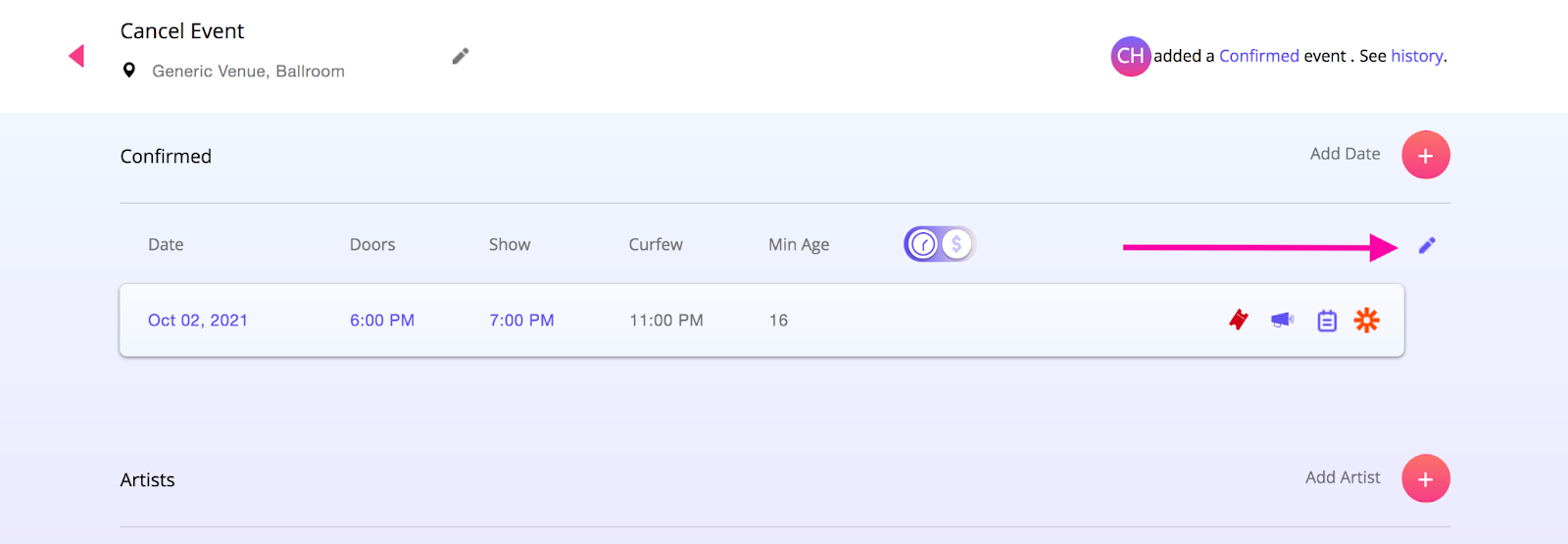Open the Confirmed status link
Screen dimensions: 1568x544
point(1259,56)
